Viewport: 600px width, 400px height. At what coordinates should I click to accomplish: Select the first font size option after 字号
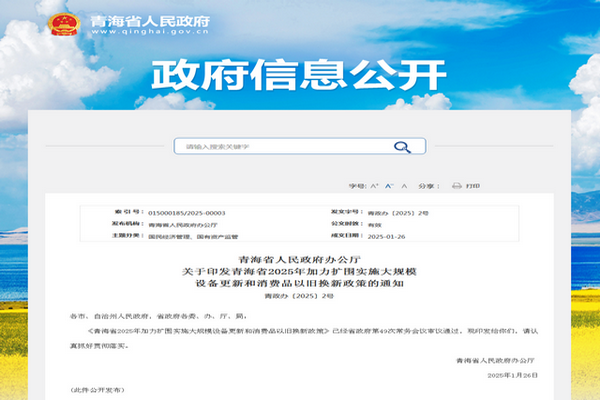coord(374,186)
